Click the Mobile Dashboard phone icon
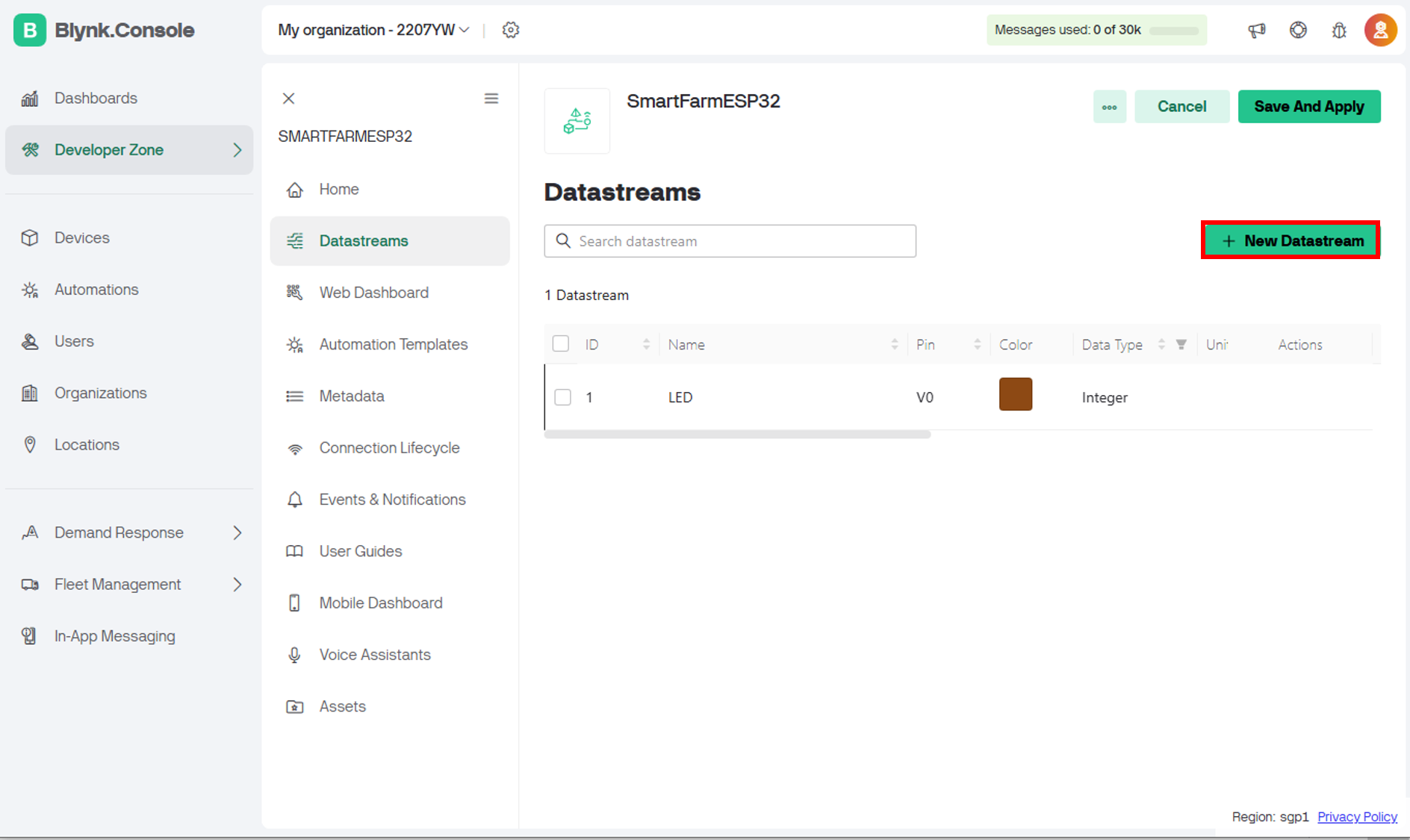The height and width of the screenshot is (840, 1410). 295,603
